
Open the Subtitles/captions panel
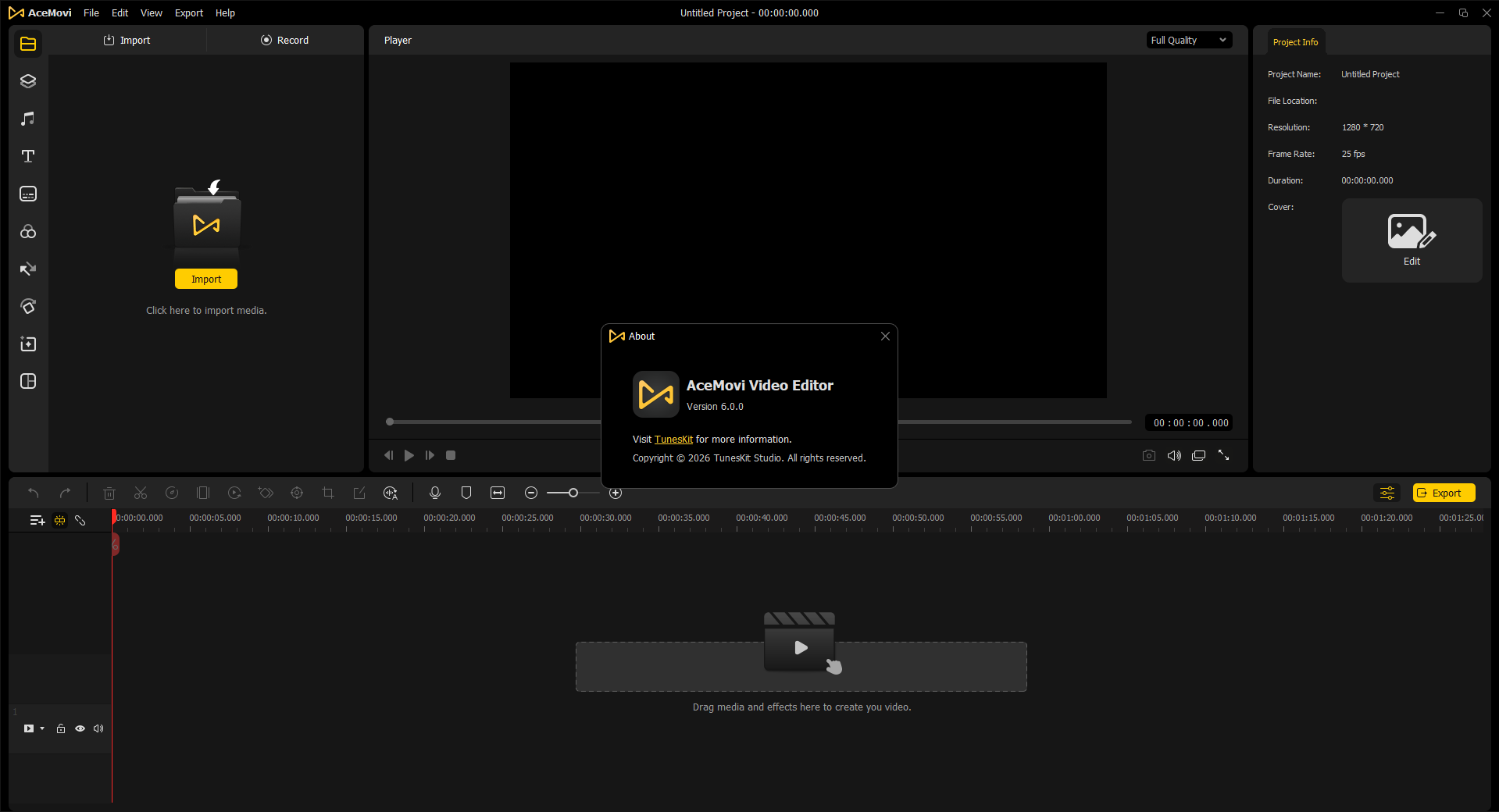point(28,194)
